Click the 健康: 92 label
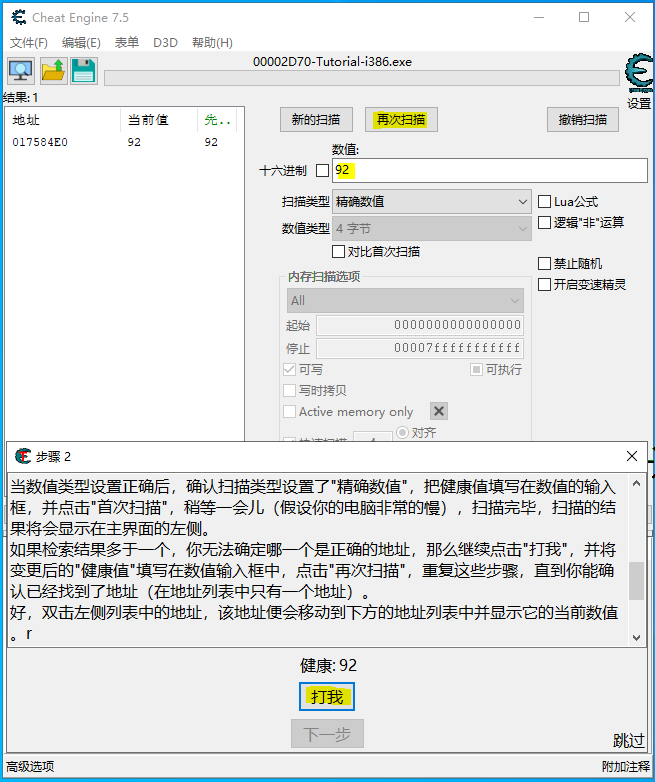 tap(328, 665)
